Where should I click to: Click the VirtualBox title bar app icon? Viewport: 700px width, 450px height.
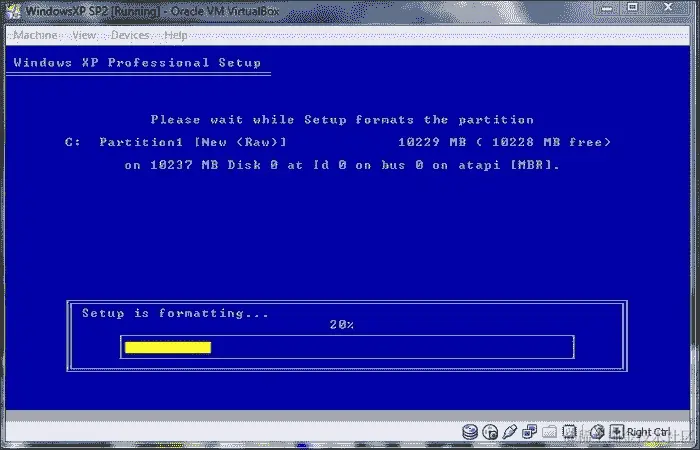pyautogui.click(x=13, y=10)
